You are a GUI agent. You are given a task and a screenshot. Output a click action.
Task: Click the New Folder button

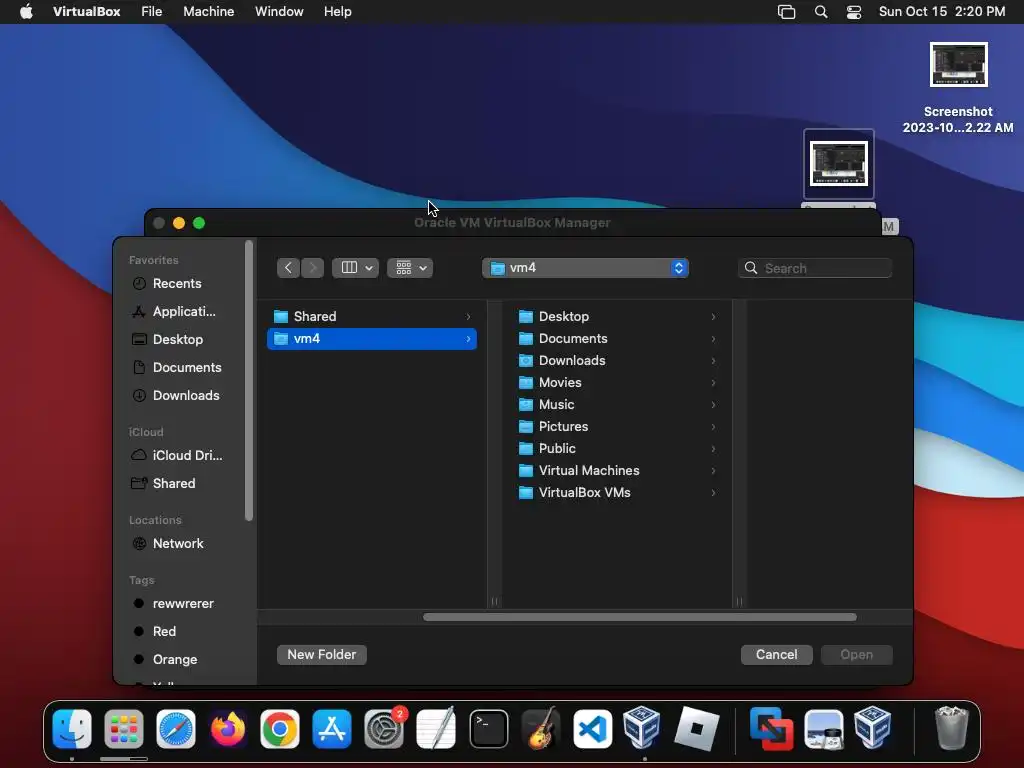click(x=322, y=655)
